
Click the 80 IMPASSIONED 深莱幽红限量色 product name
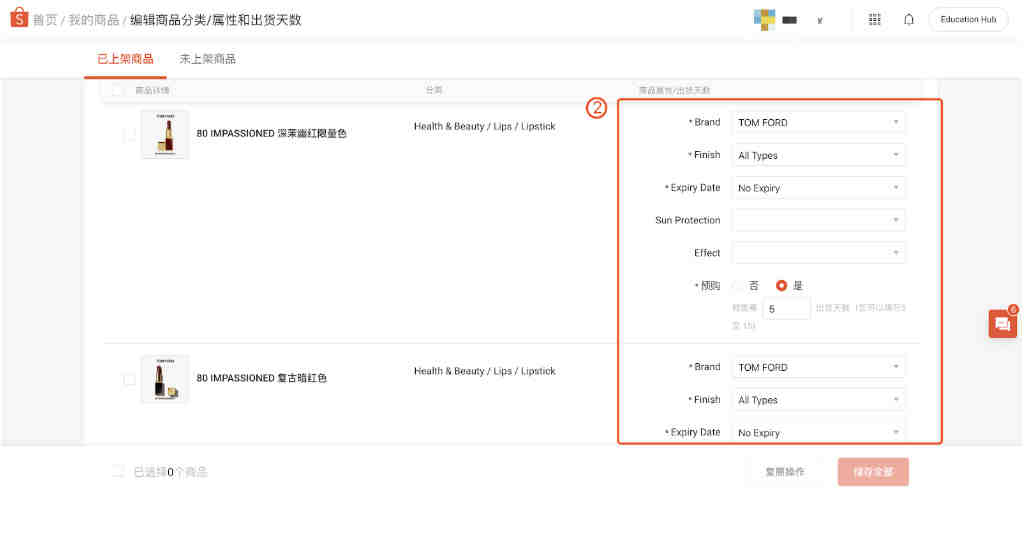pos(271,133)
